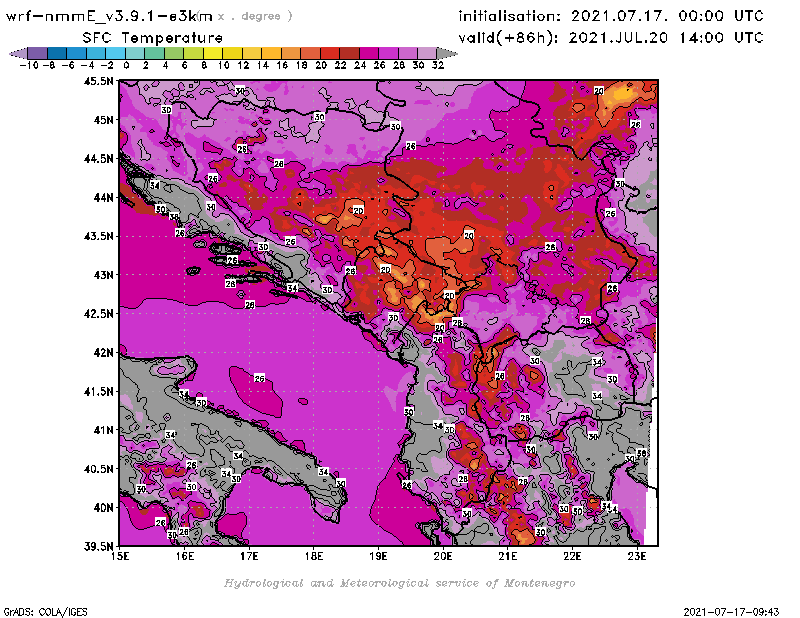Select the valid time '2021.JUL.20 14:00 UTC'
800x618 pixels.
pyautogui.click(x=666, y=38)
